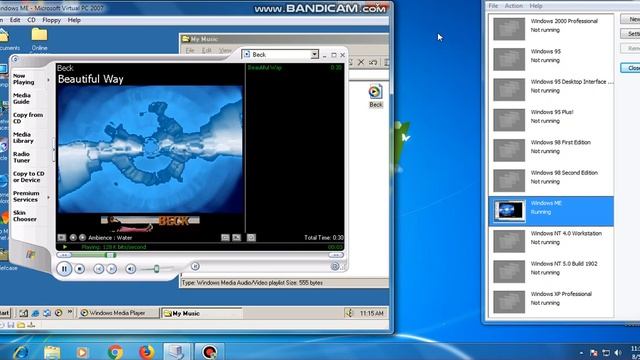The height and width of the screenshot is (360, 640).
Task: Open Copy to CD or Device
Action: pos(29,177)
